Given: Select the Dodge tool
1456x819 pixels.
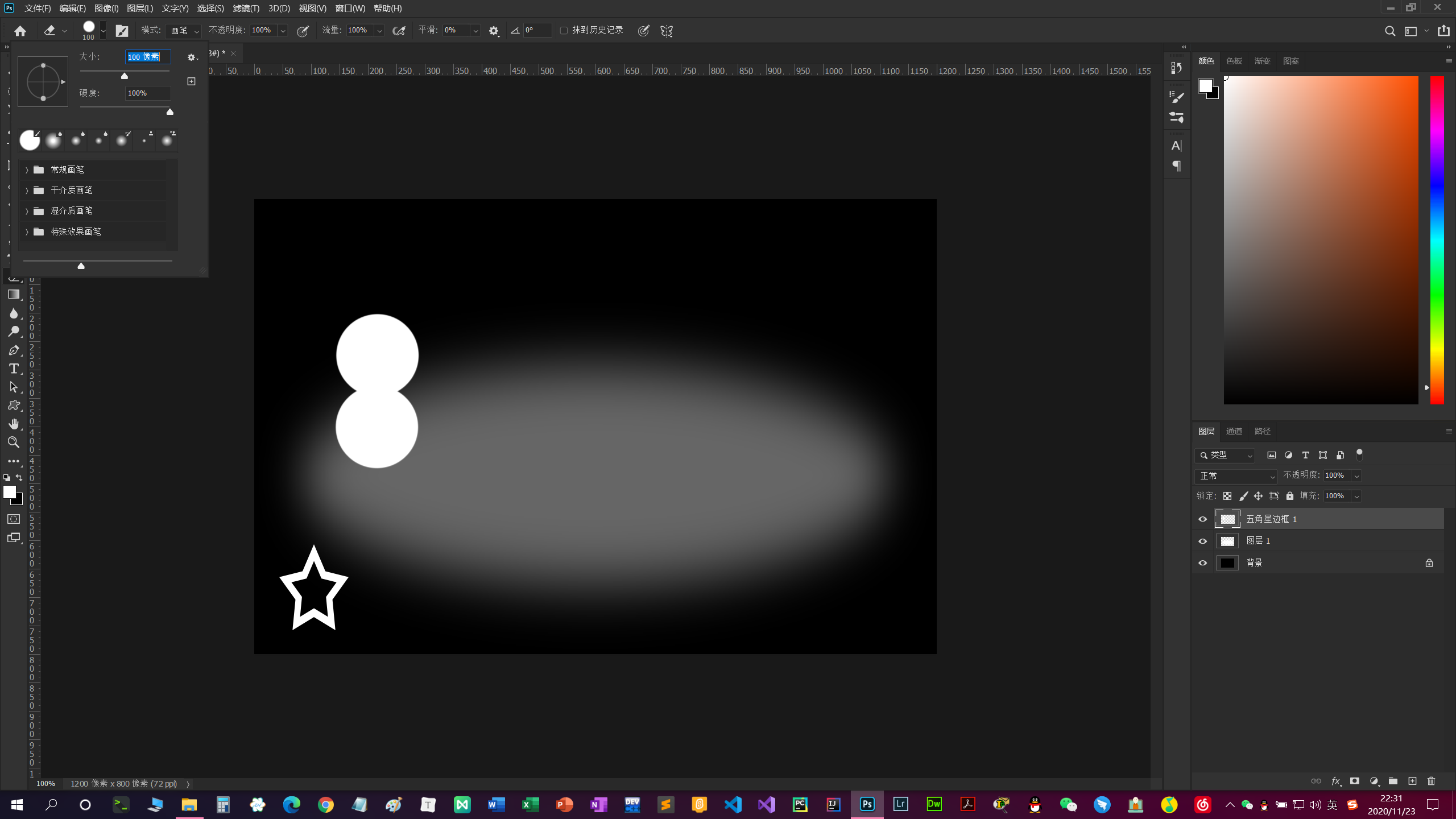Looking at the screenshot, I should pyautogui.click(x=14, y=332).
